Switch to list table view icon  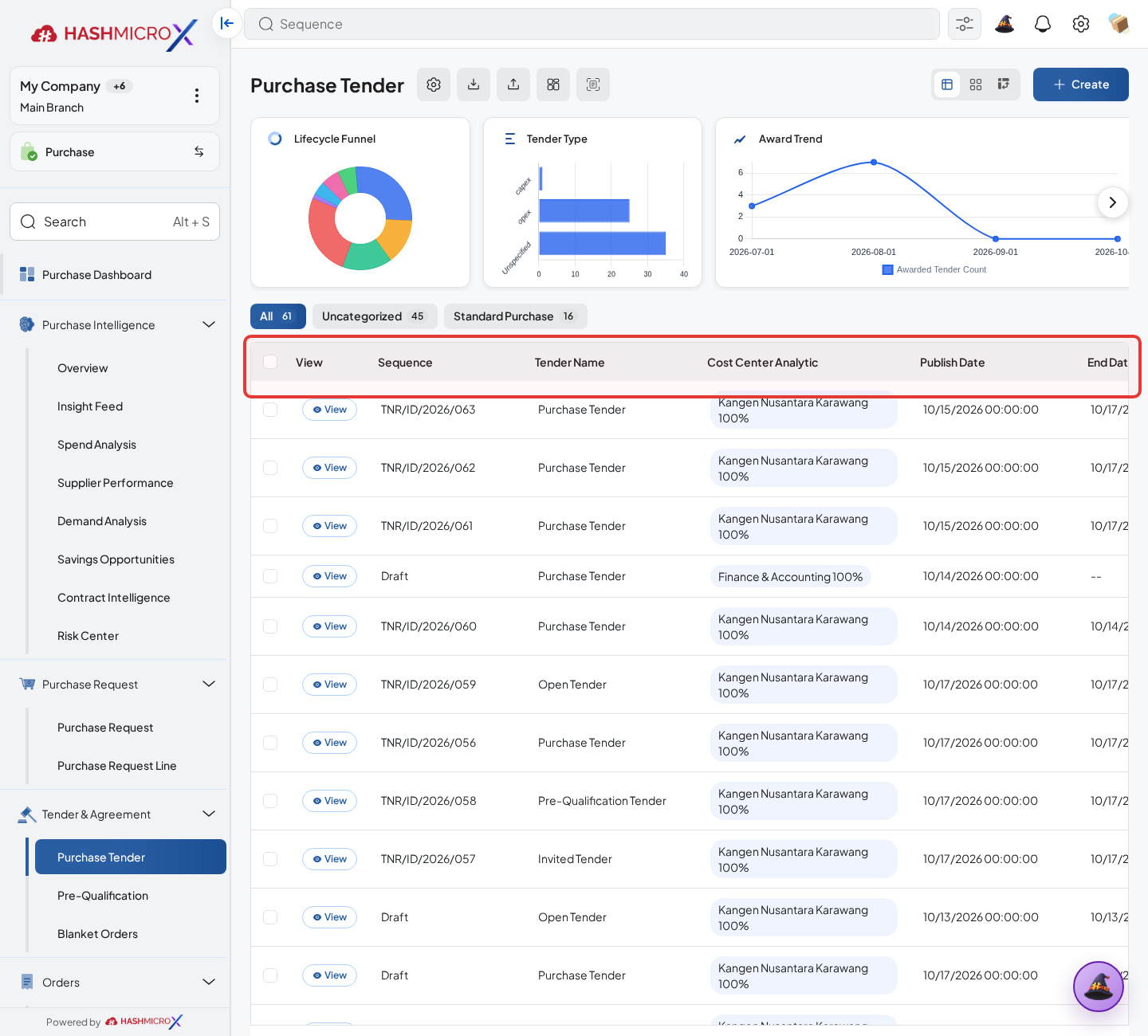(x=947, y=84)
